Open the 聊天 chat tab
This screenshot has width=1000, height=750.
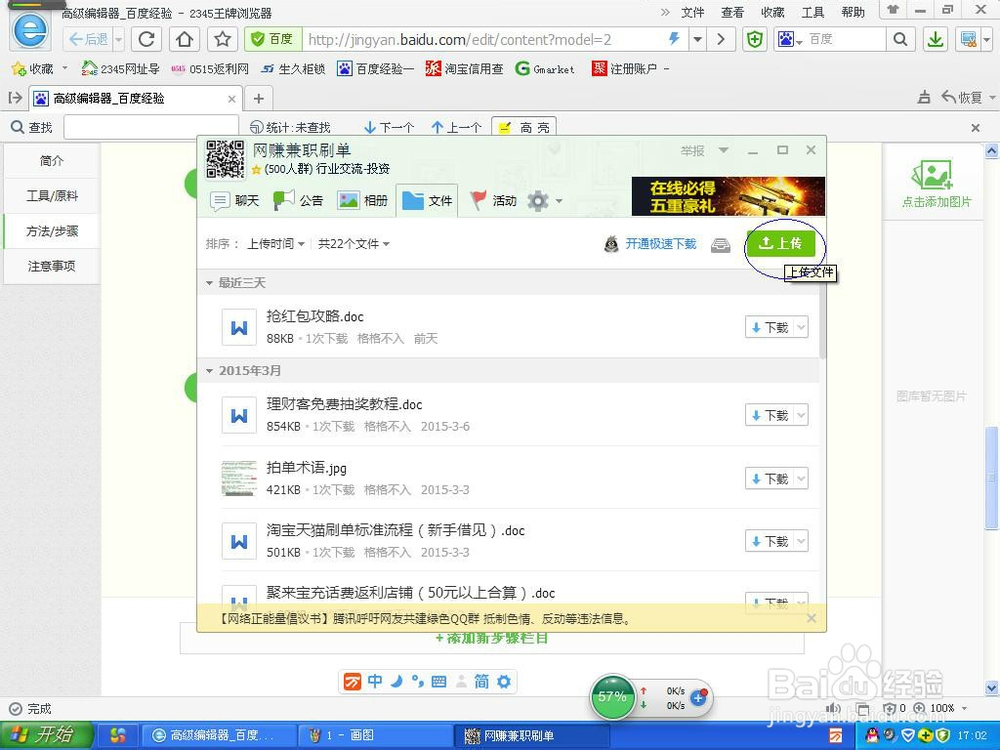[x=235, y=201]
